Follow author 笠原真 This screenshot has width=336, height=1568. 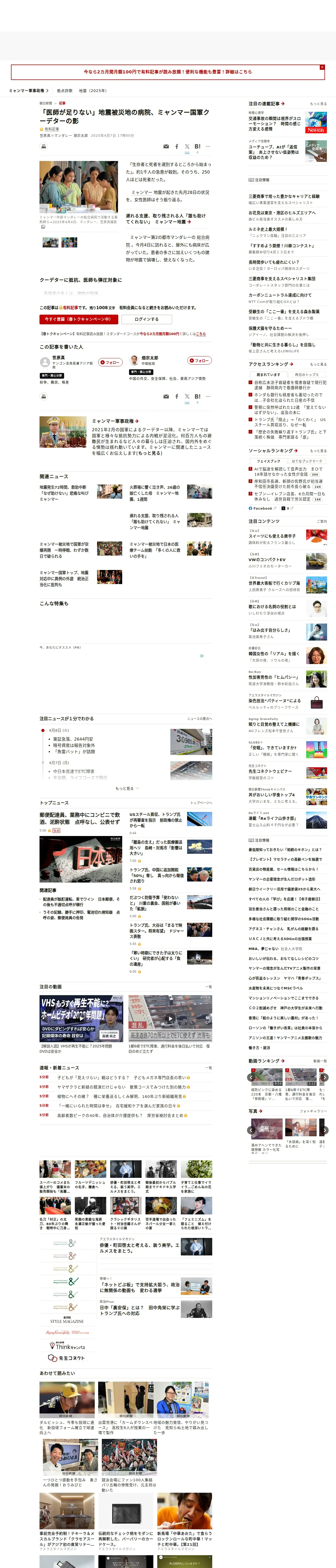111,362
